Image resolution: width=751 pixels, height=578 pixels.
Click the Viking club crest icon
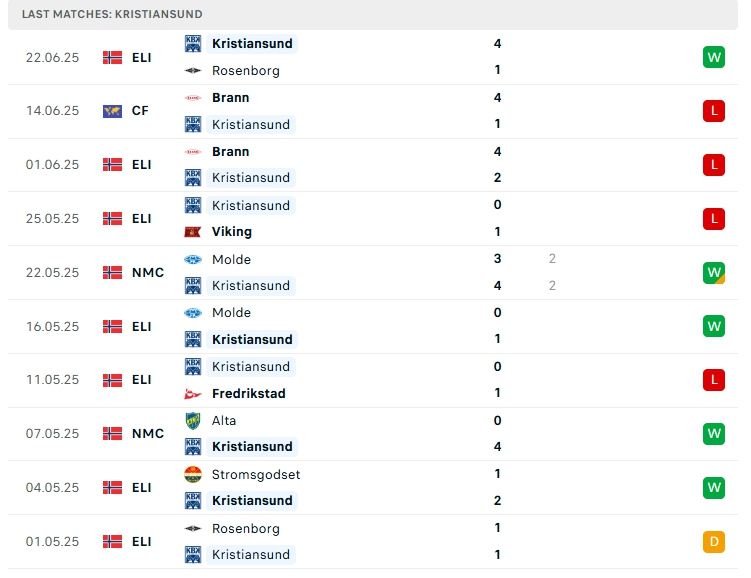193,232
